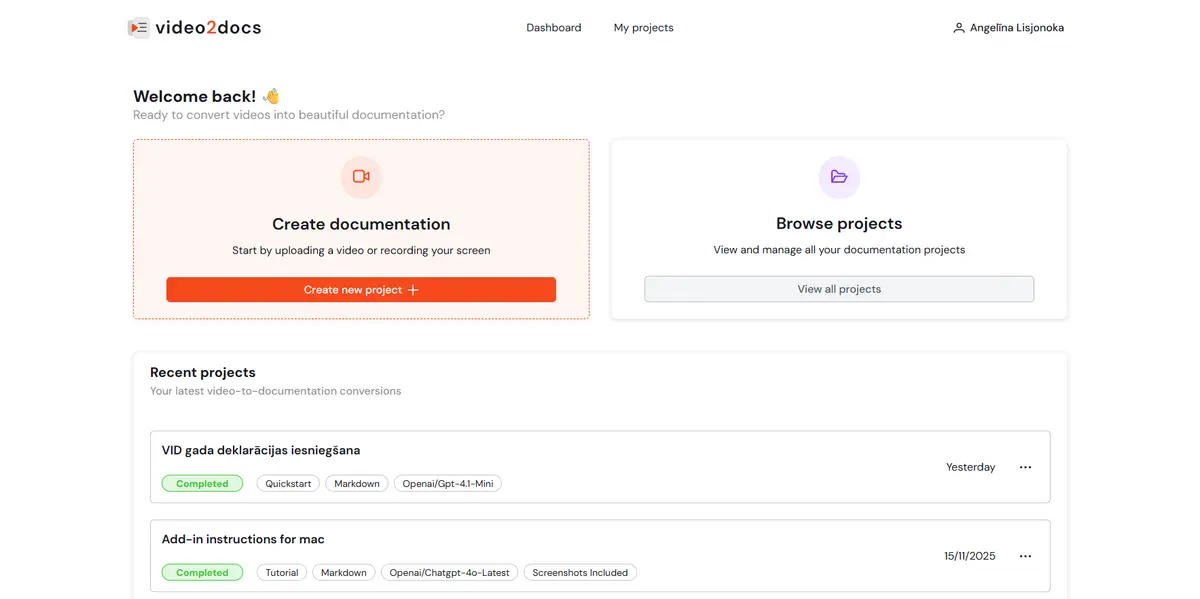Click the View all projects button
1200x599 pixels.
point(839,288)
